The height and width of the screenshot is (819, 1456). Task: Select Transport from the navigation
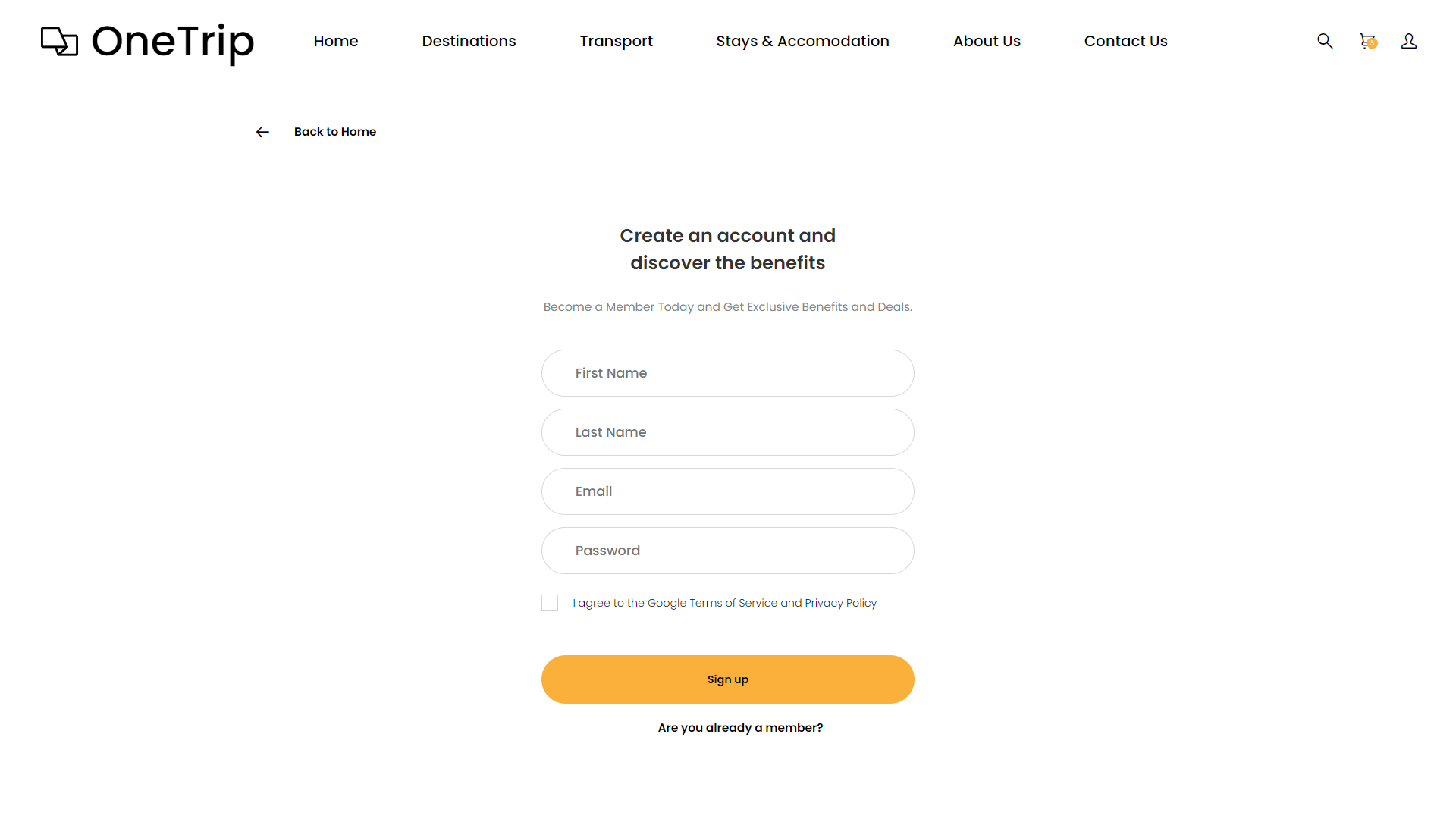616,41
